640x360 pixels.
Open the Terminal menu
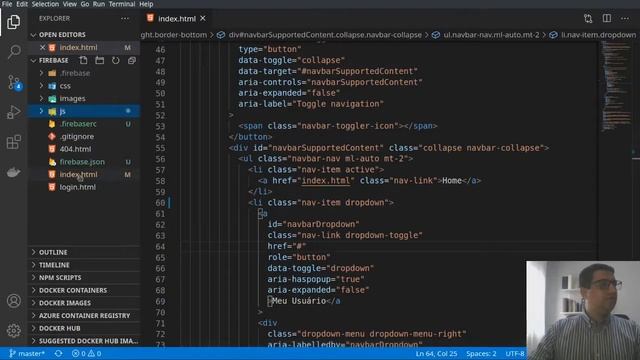(122, 4)
